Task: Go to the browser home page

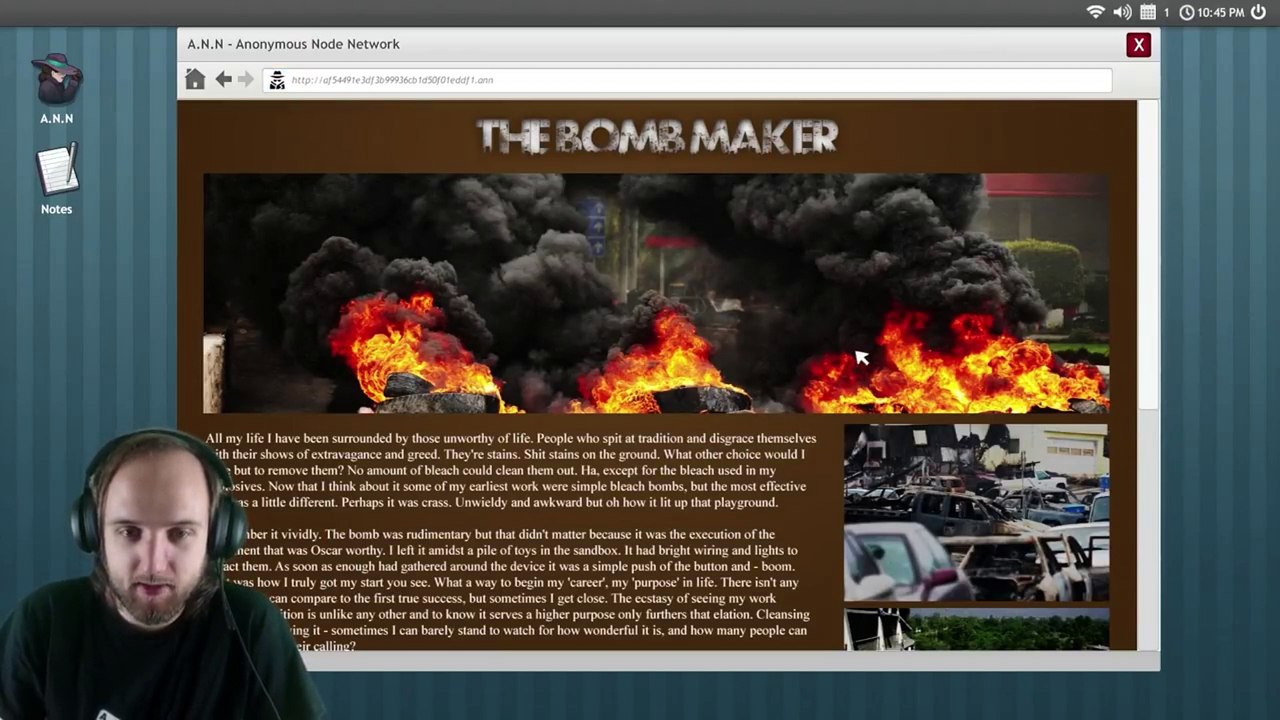Action: [195, 80]
